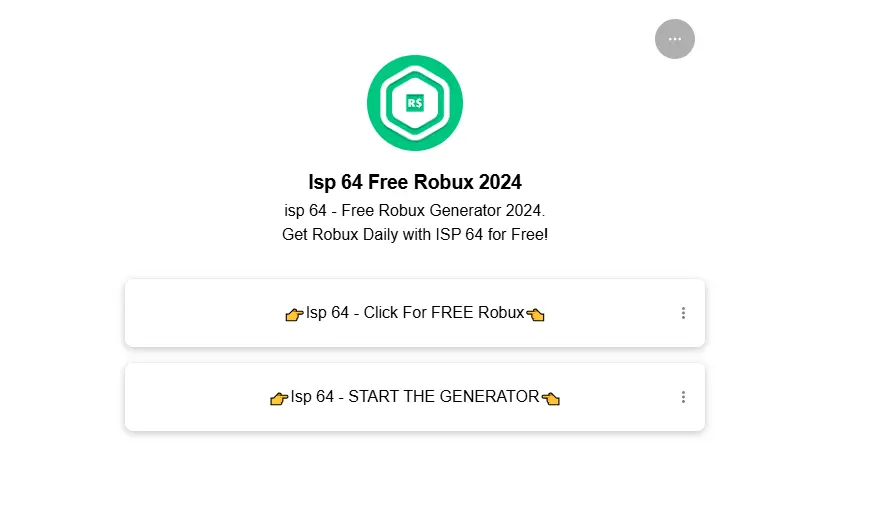Click the Get Robux Daily with ISP 64 line
This screenshot has height=519, width=884.
(x=414, y=234)
